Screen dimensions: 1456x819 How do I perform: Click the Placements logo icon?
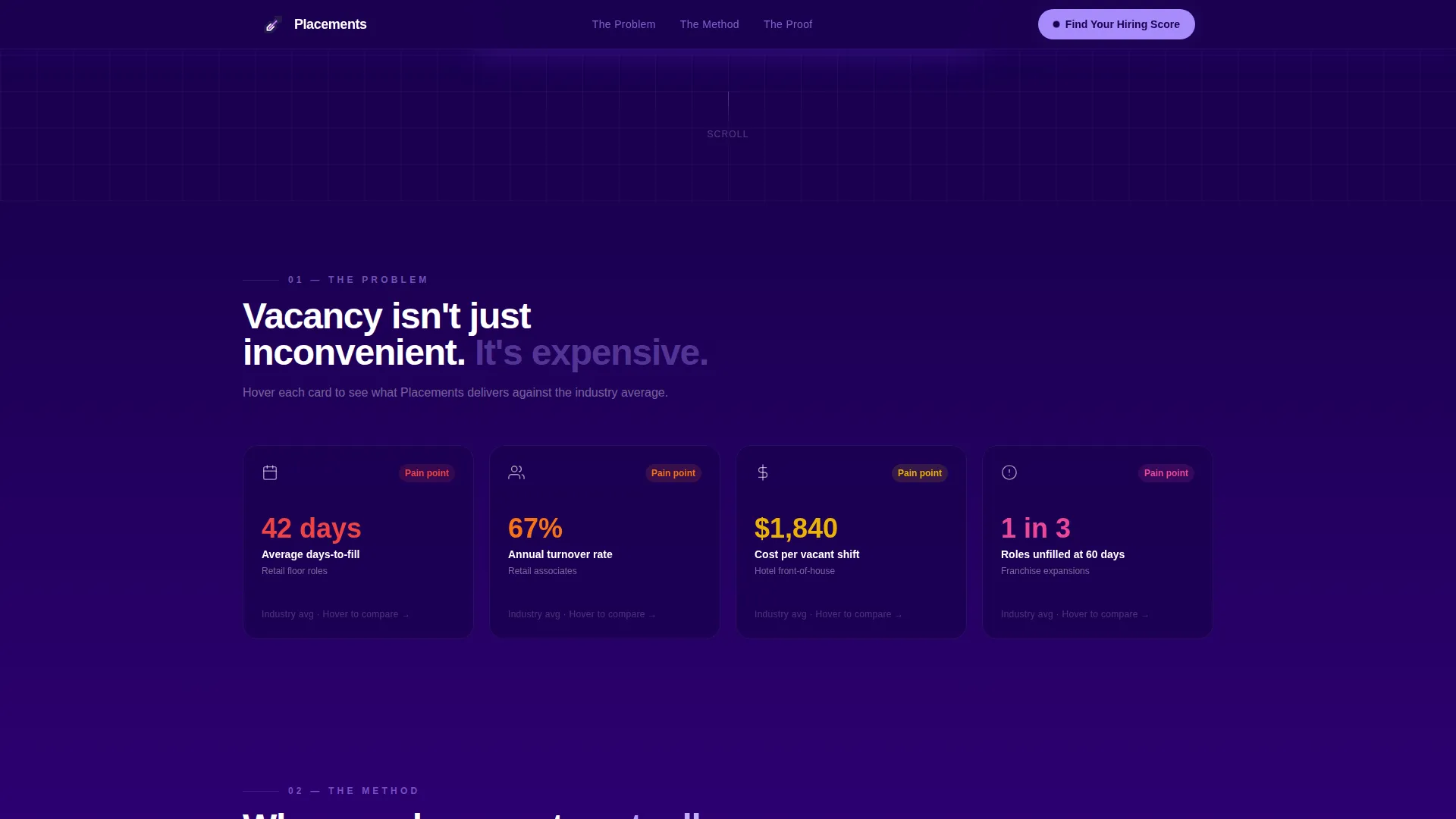pos(272,24)
